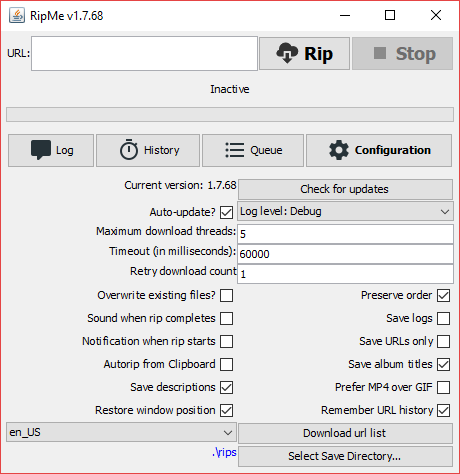Enable Save URLs only checkbox
460x474 pixels.
click(x=444, y=341)
